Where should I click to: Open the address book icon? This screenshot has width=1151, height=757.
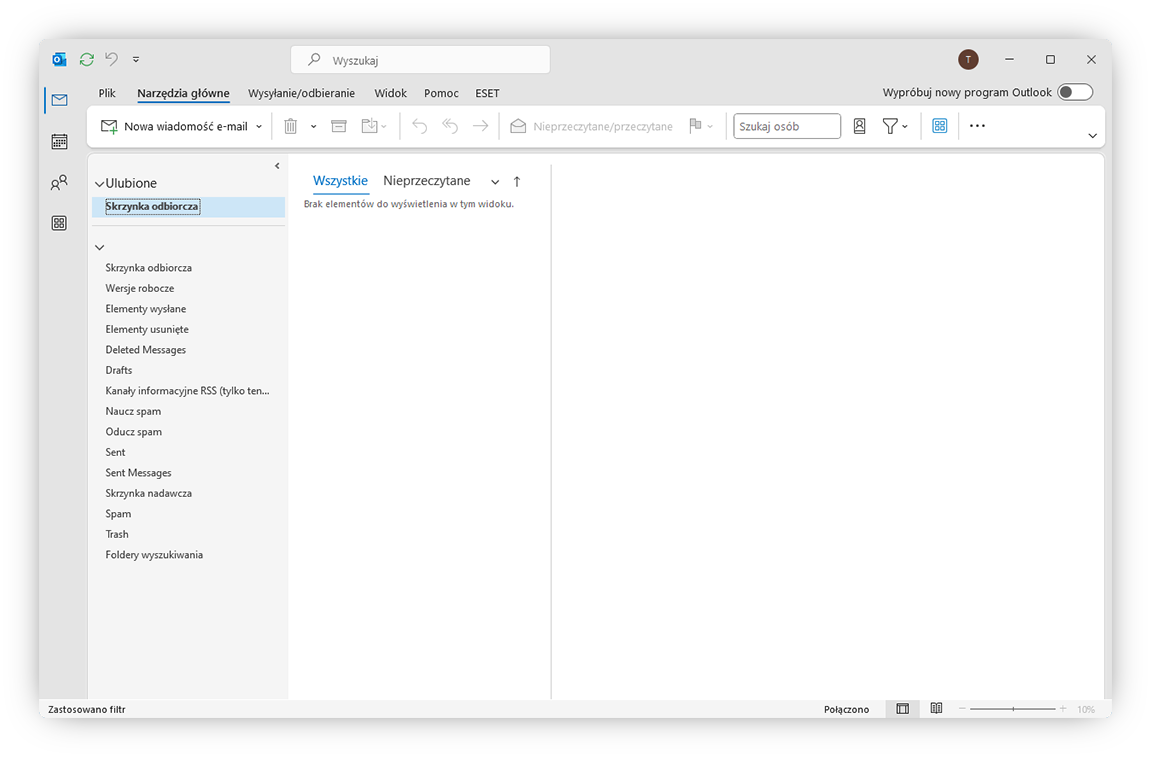tap(860, 125)
